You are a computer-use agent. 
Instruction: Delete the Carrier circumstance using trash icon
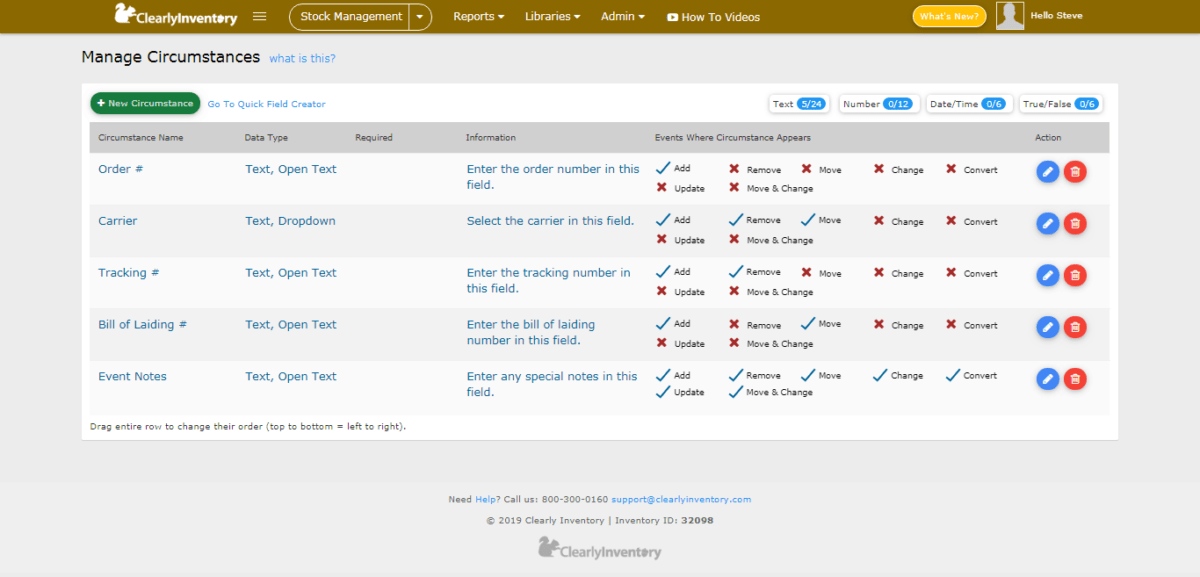pos(1075,223)
